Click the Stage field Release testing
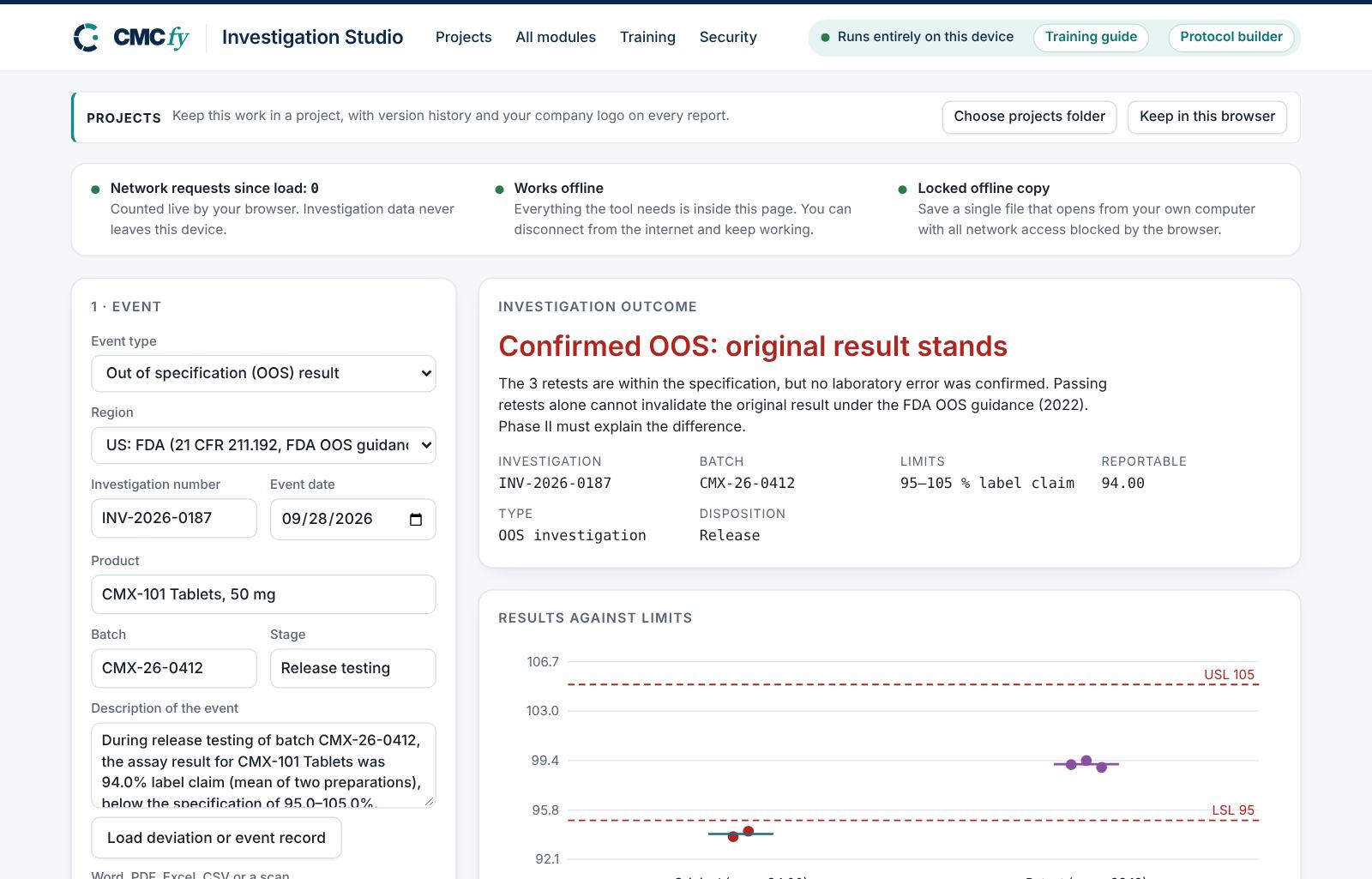Viewport: 1372px width, 879px height. click(352, 668)
